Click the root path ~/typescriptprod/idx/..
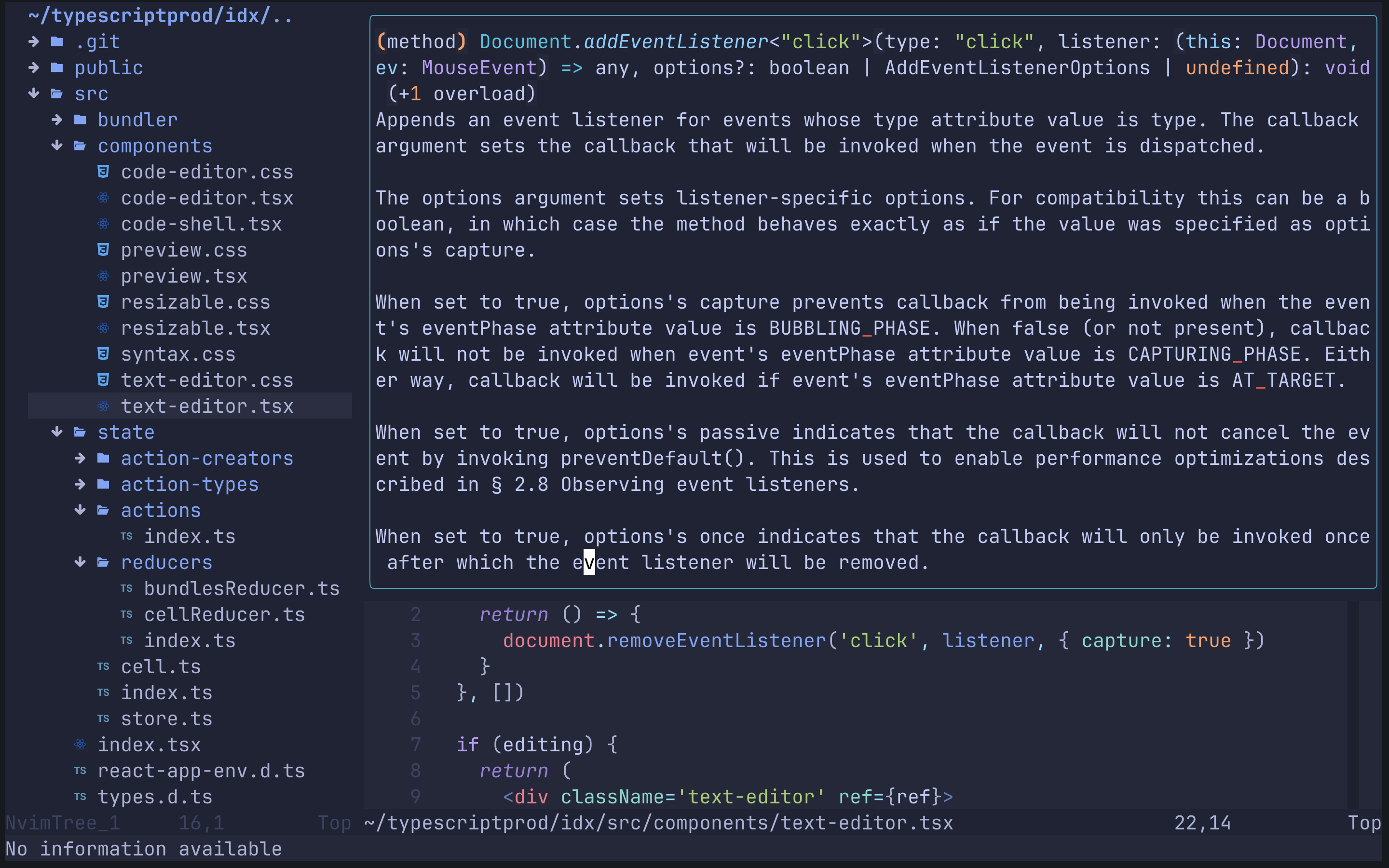The width and height of the screenshot is (1389, 868). click(161, 15)
